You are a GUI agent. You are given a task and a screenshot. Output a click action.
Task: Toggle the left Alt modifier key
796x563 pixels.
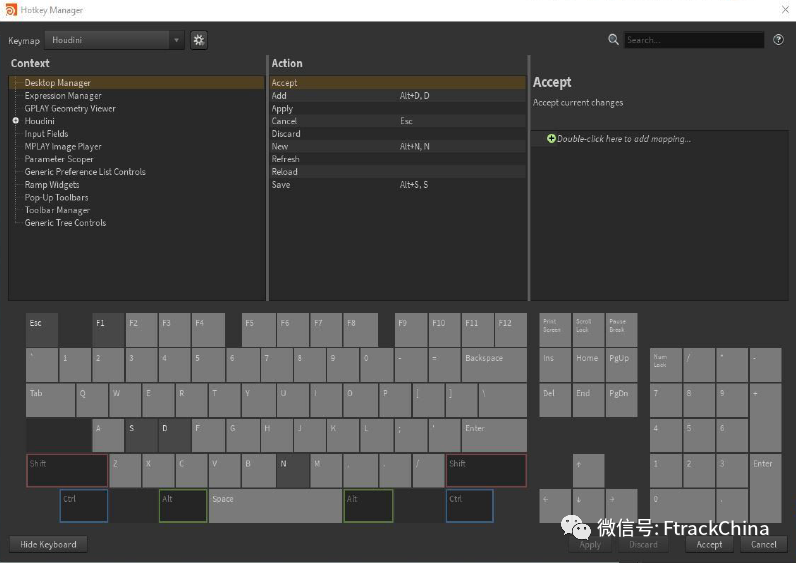183,506
